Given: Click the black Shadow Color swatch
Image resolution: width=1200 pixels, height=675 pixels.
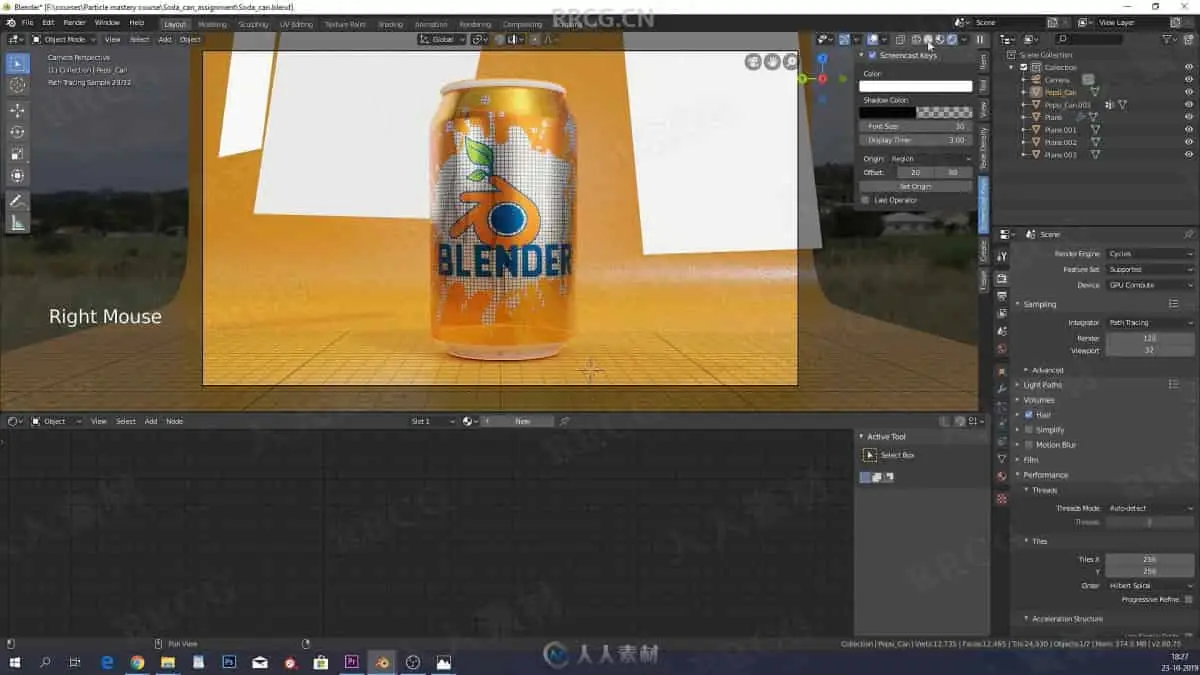Looking at the screenshot, I should pos(888,113).
